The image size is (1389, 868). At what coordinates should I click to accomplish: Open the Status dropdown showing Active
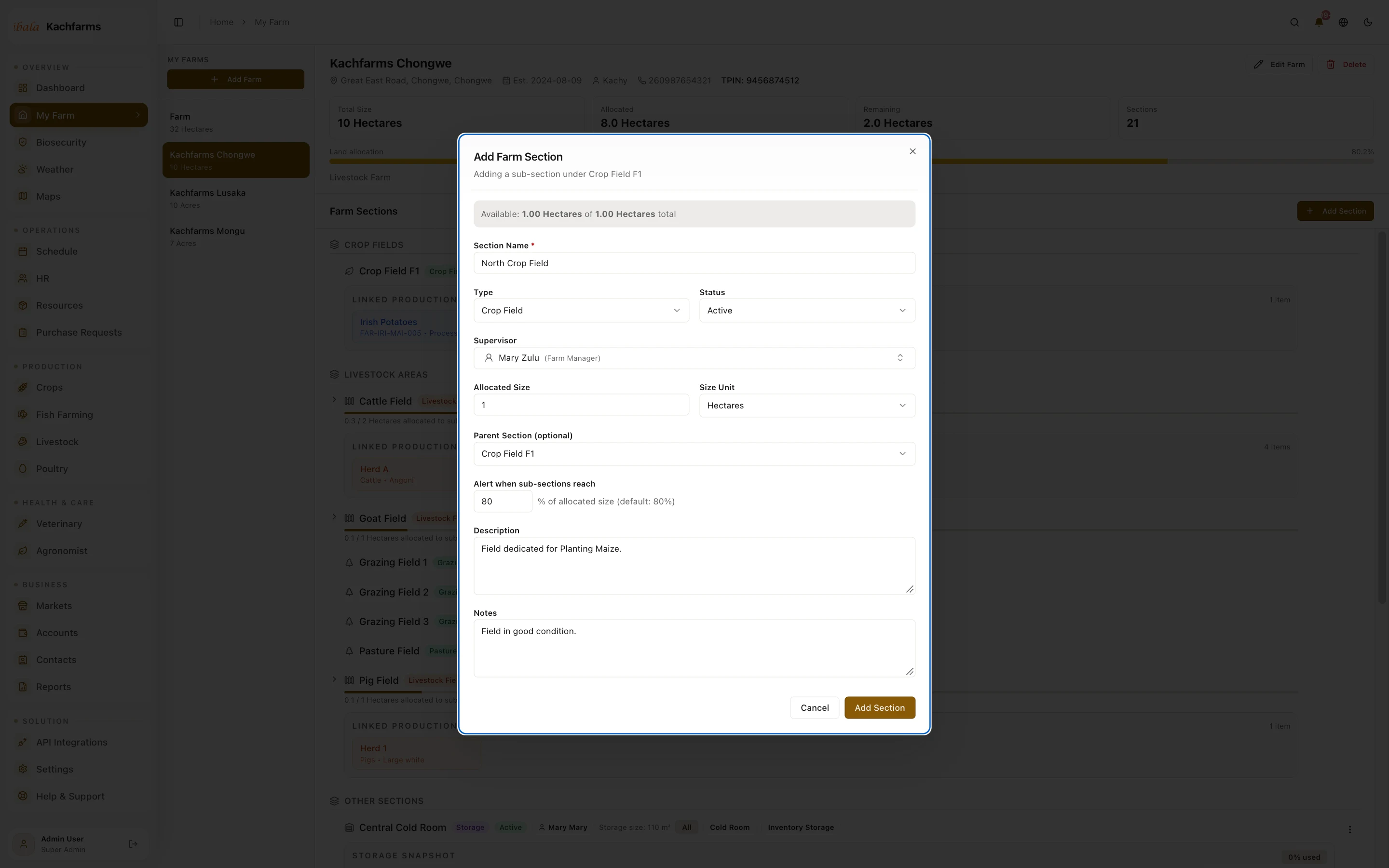tap(807, 311)
